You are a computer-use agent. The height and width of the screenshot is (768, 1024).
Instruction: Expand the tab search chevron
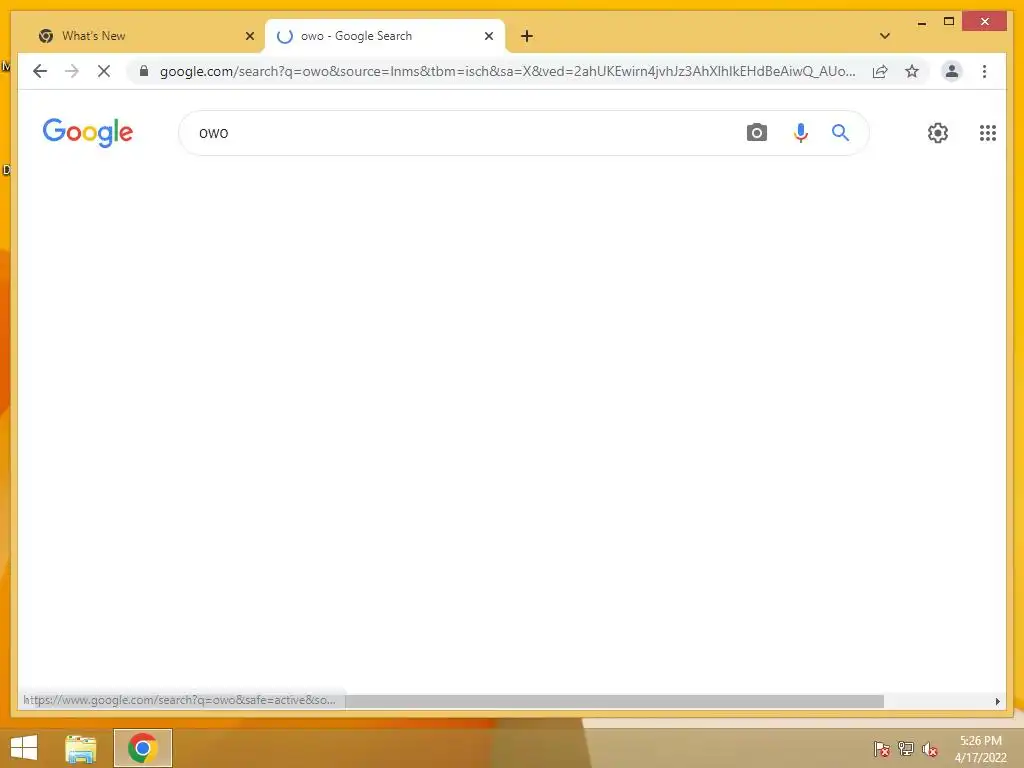[x=885, y=36]
